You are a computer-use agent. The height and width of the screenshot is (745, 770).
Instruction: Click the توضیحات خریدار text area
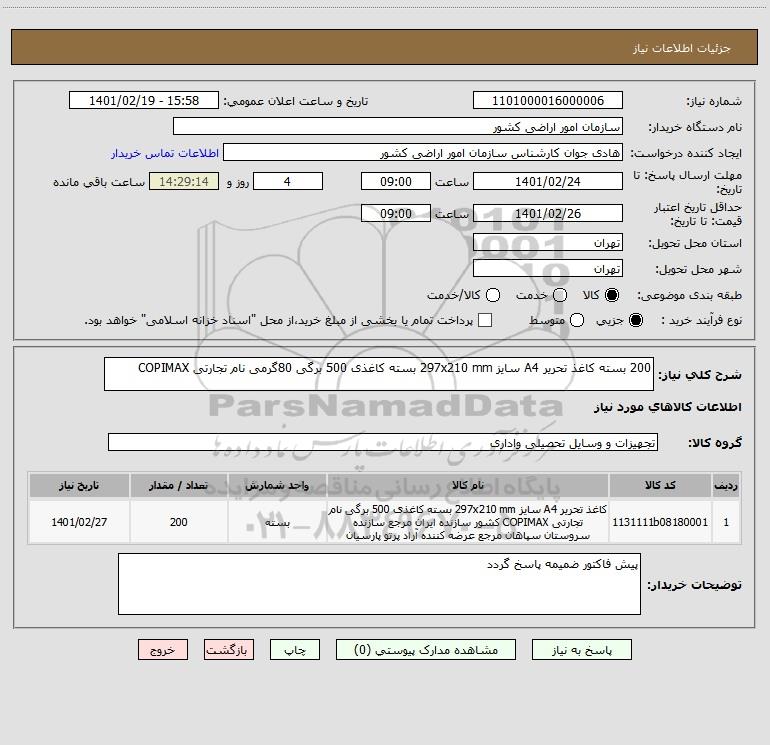379,584
